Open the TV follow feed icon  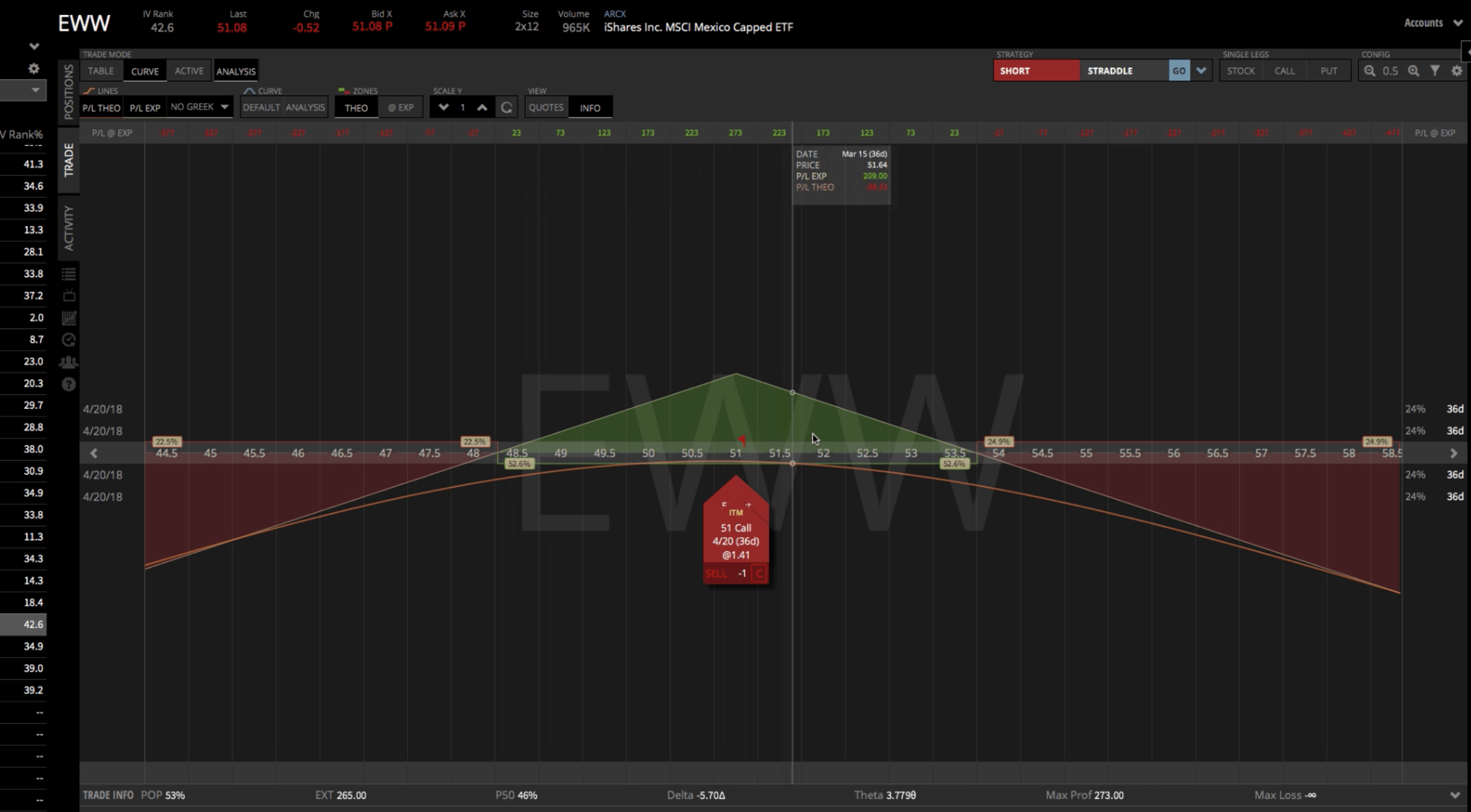click(69, 296)
